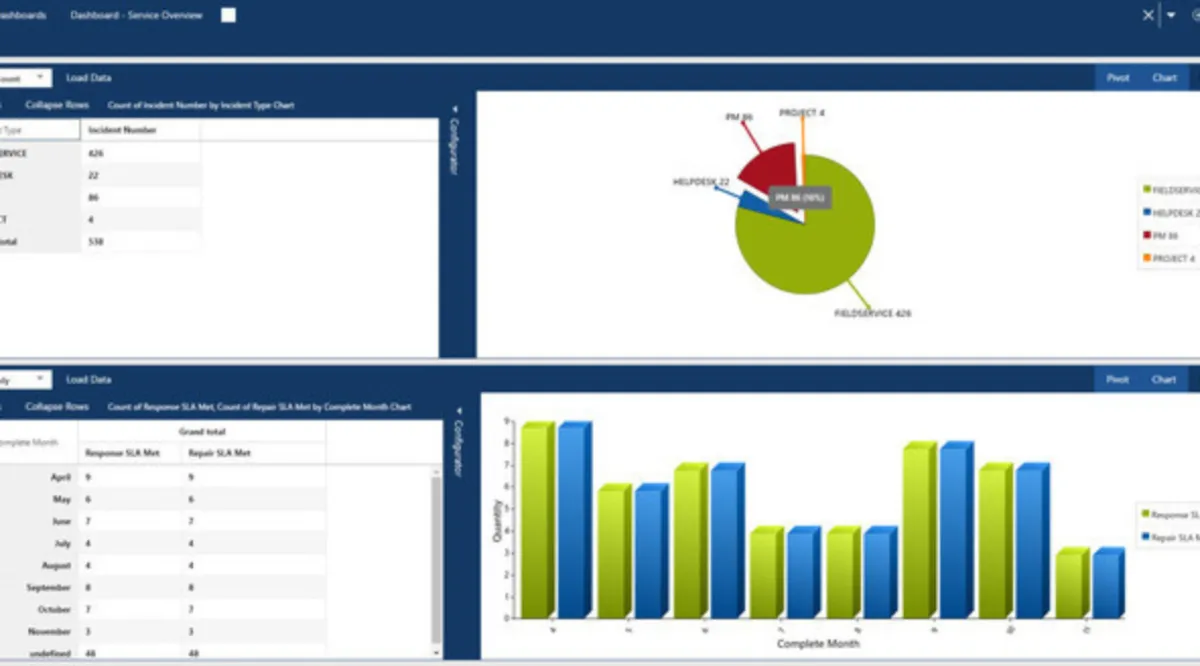Click the Repair SLA Met column header
1200x666 pixels.
pyautogui.click(x=254, y=454)
